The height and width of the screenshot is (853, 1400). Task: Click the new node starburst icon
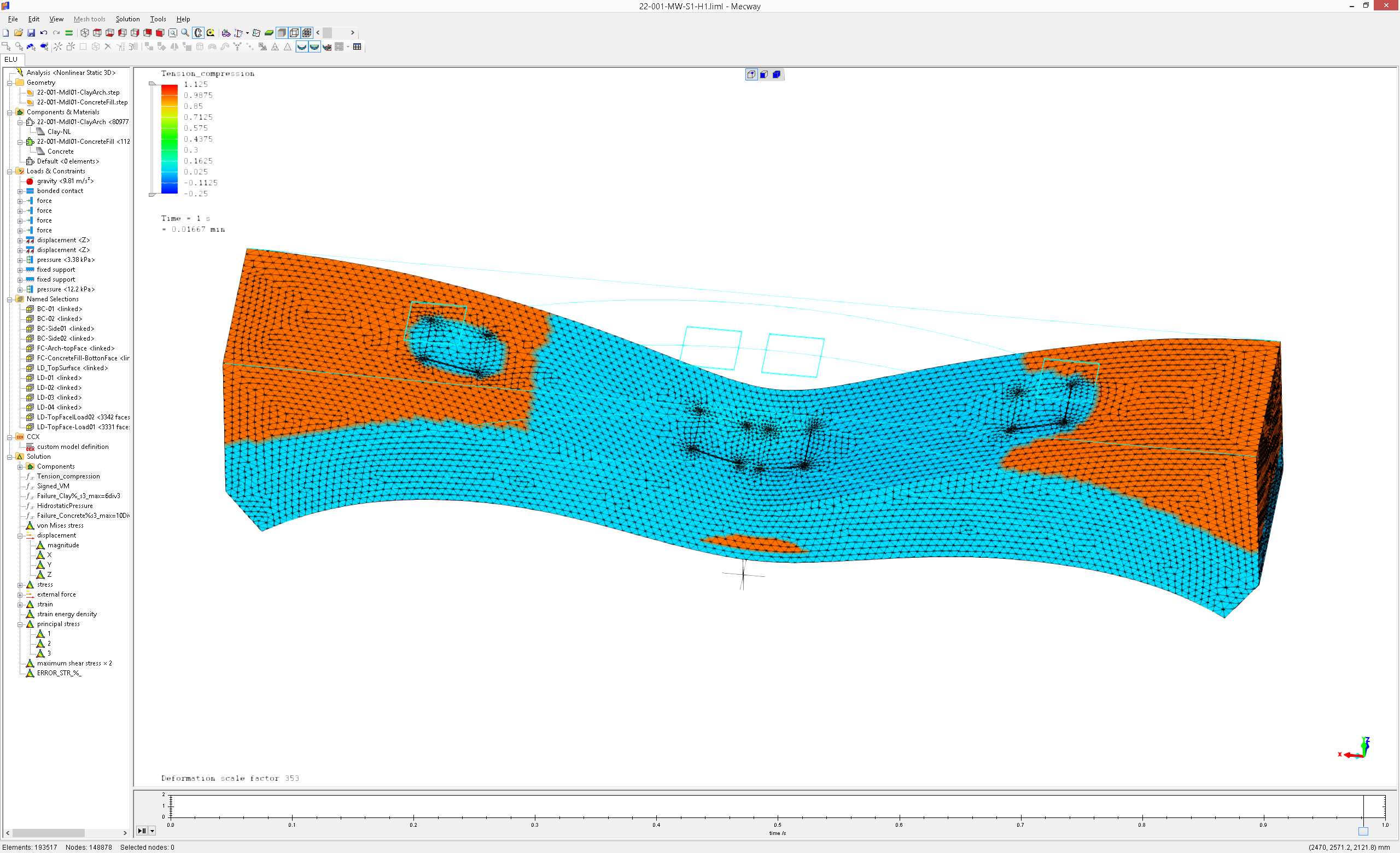[57, 46]
